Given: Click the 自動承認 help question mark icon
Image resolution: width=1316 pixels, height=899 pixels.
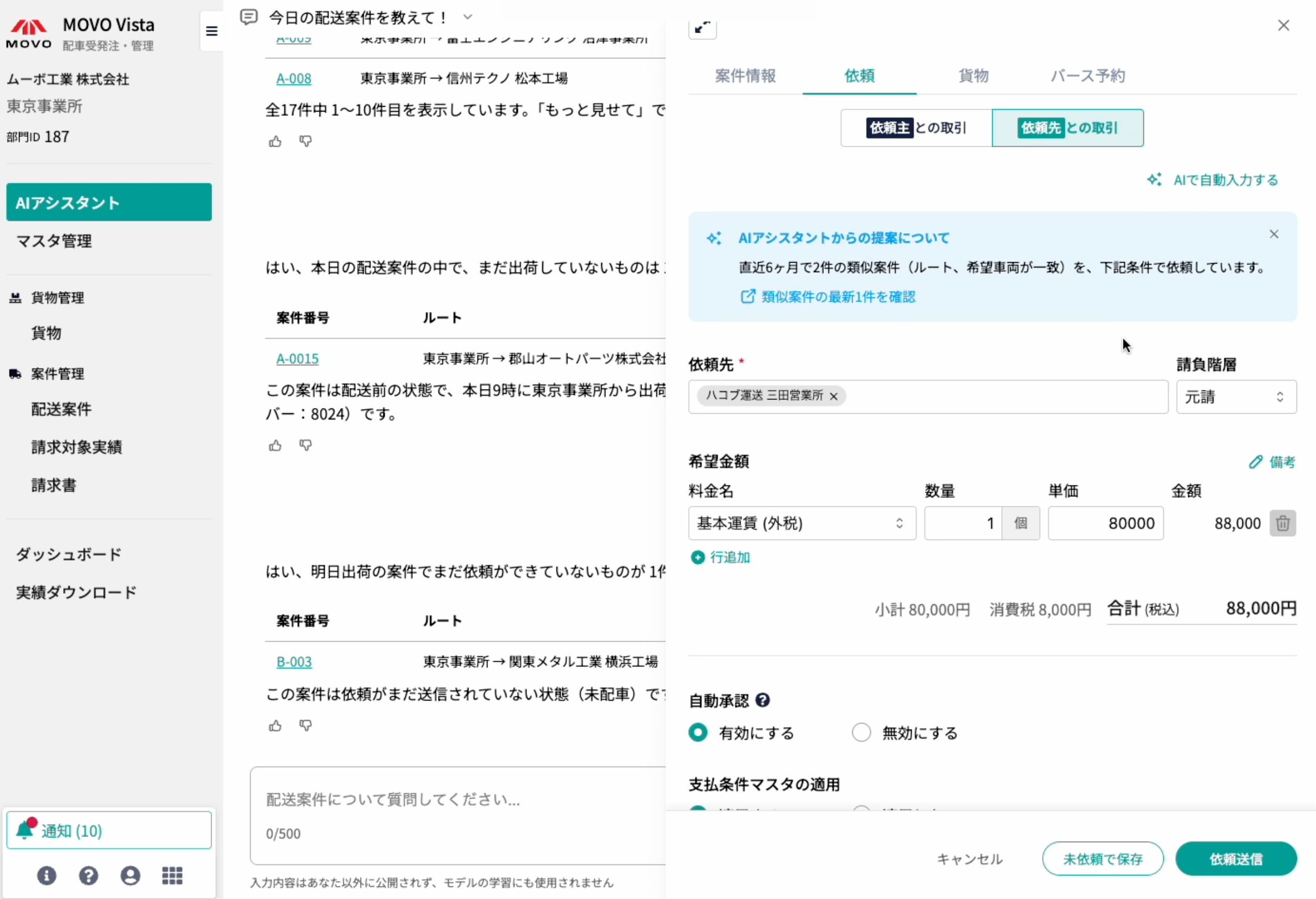Looking at the screenshot, I should pos(763,700).
